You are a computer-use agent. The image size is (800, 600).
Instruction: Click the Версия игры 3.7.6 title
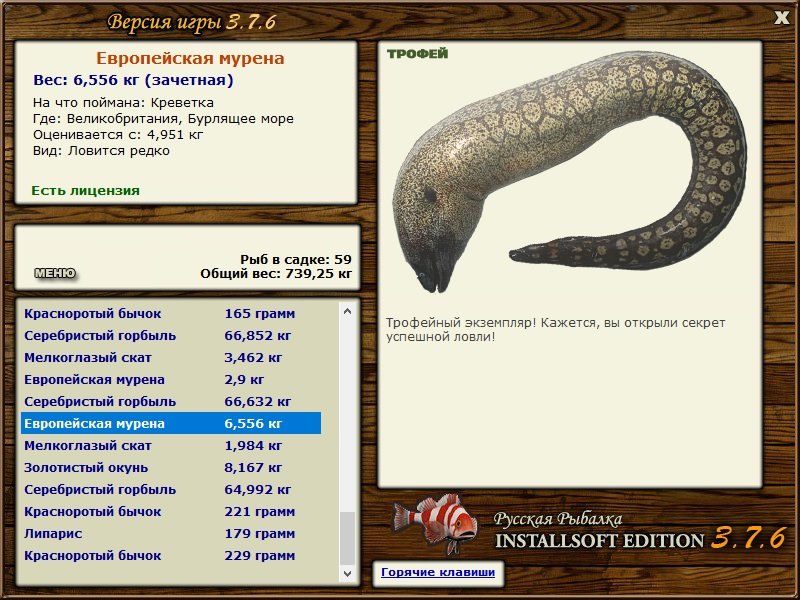(192, 22)
